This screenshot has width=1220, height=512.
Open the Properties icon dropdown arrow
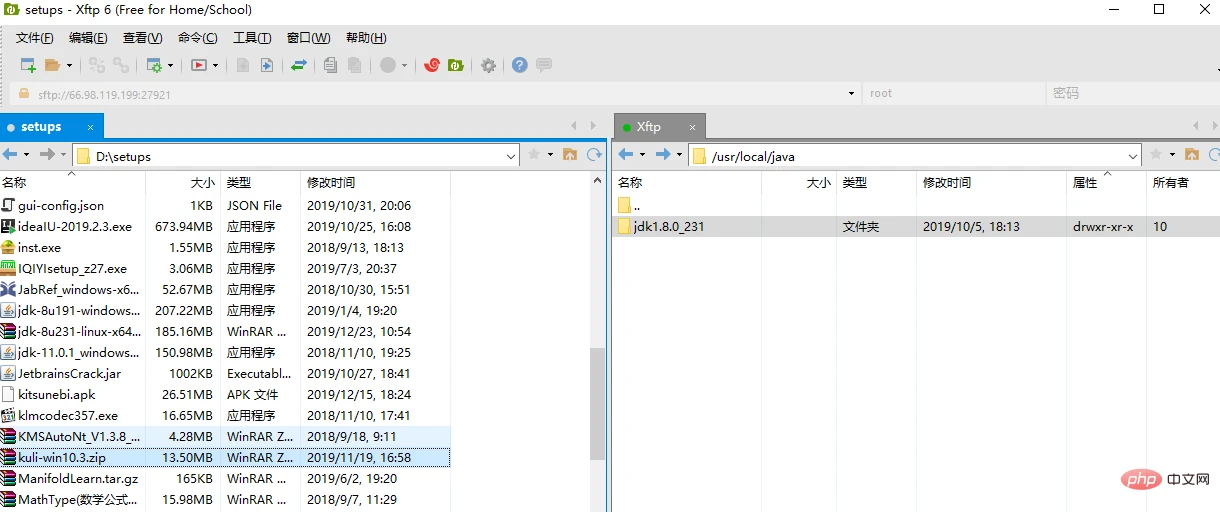click(171, 66)
